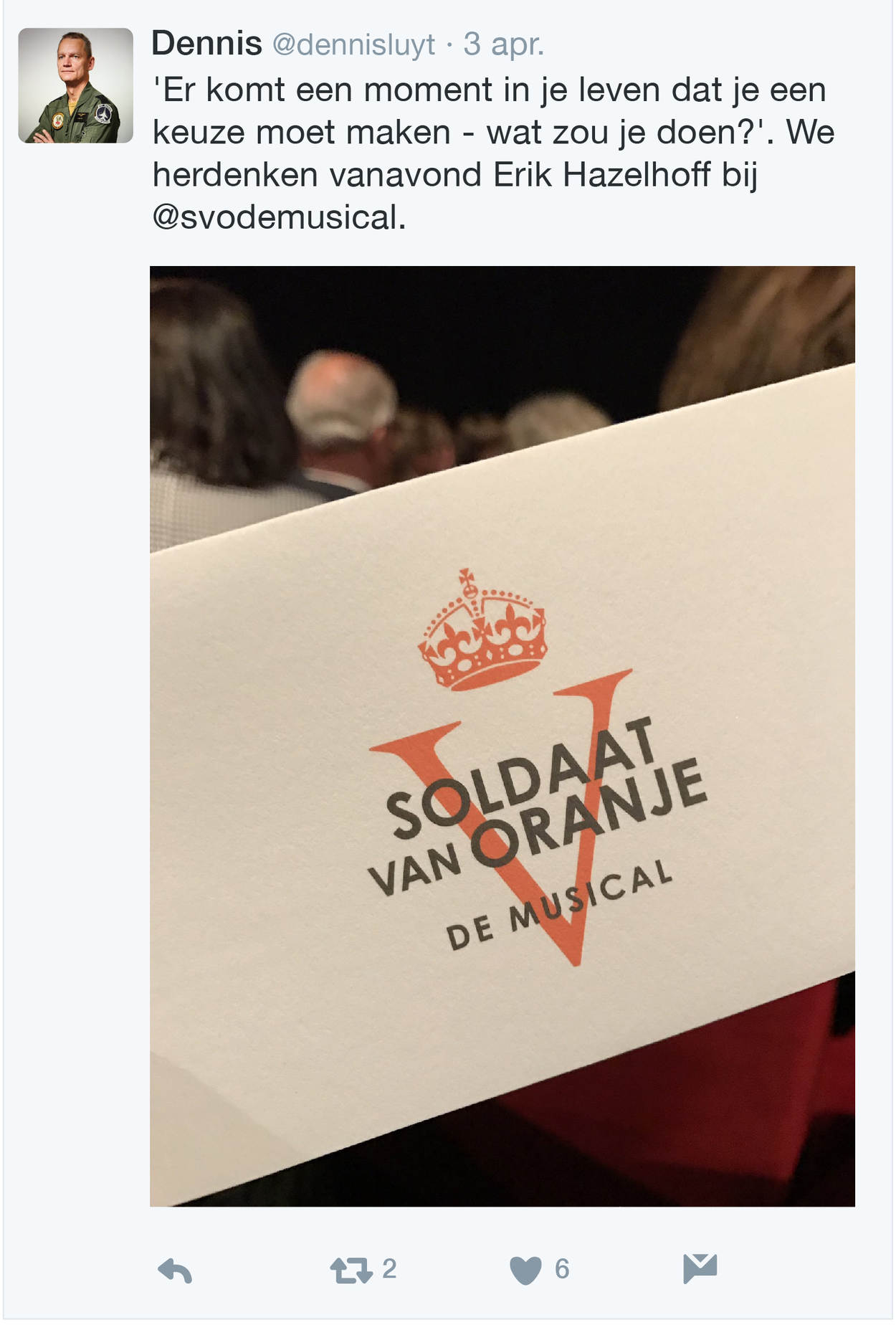Open the display name Dennis
The height and width of the screenshot is (1325, 896).
[x=206, y=44]
